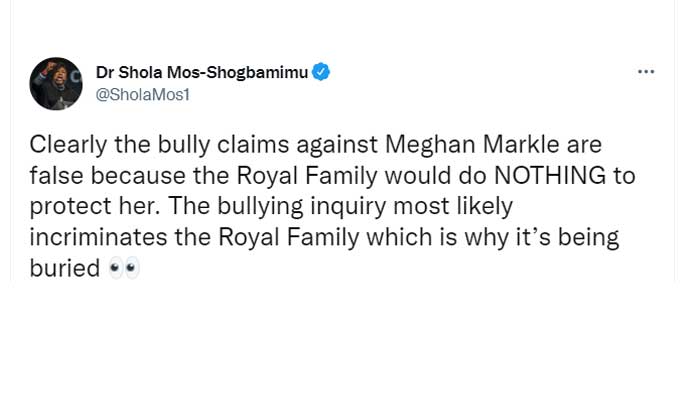Open Dr Shola Mos-Shogbamimu's profile picture
The image size is (700, 400).
56,83
